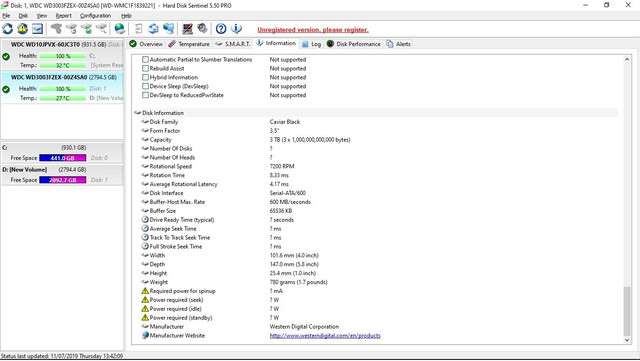The width and height of the screenshot is (640, 361).
Task: Click green status check of WD10JPVX disk
Action: click(x=6, y=56)
